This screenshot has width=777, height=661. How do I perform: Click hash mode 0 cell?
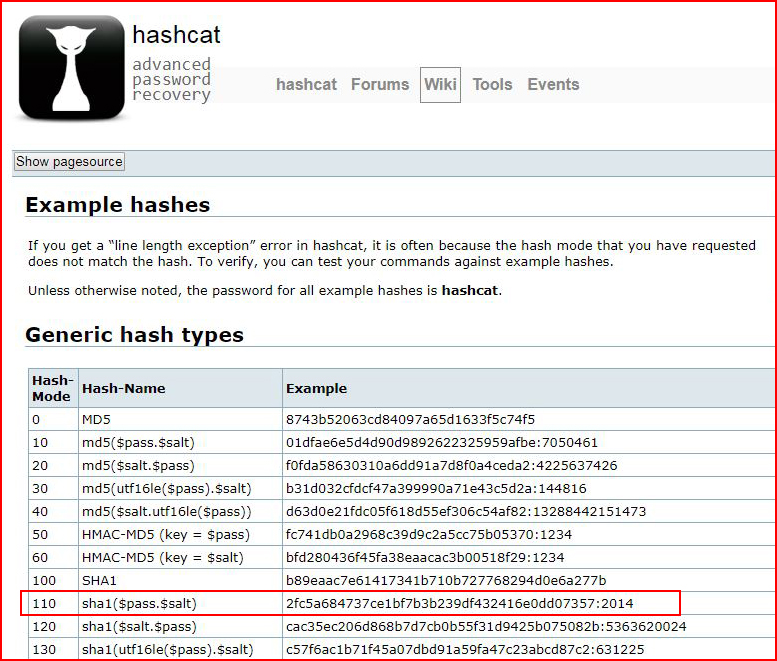tap(53, 420)
